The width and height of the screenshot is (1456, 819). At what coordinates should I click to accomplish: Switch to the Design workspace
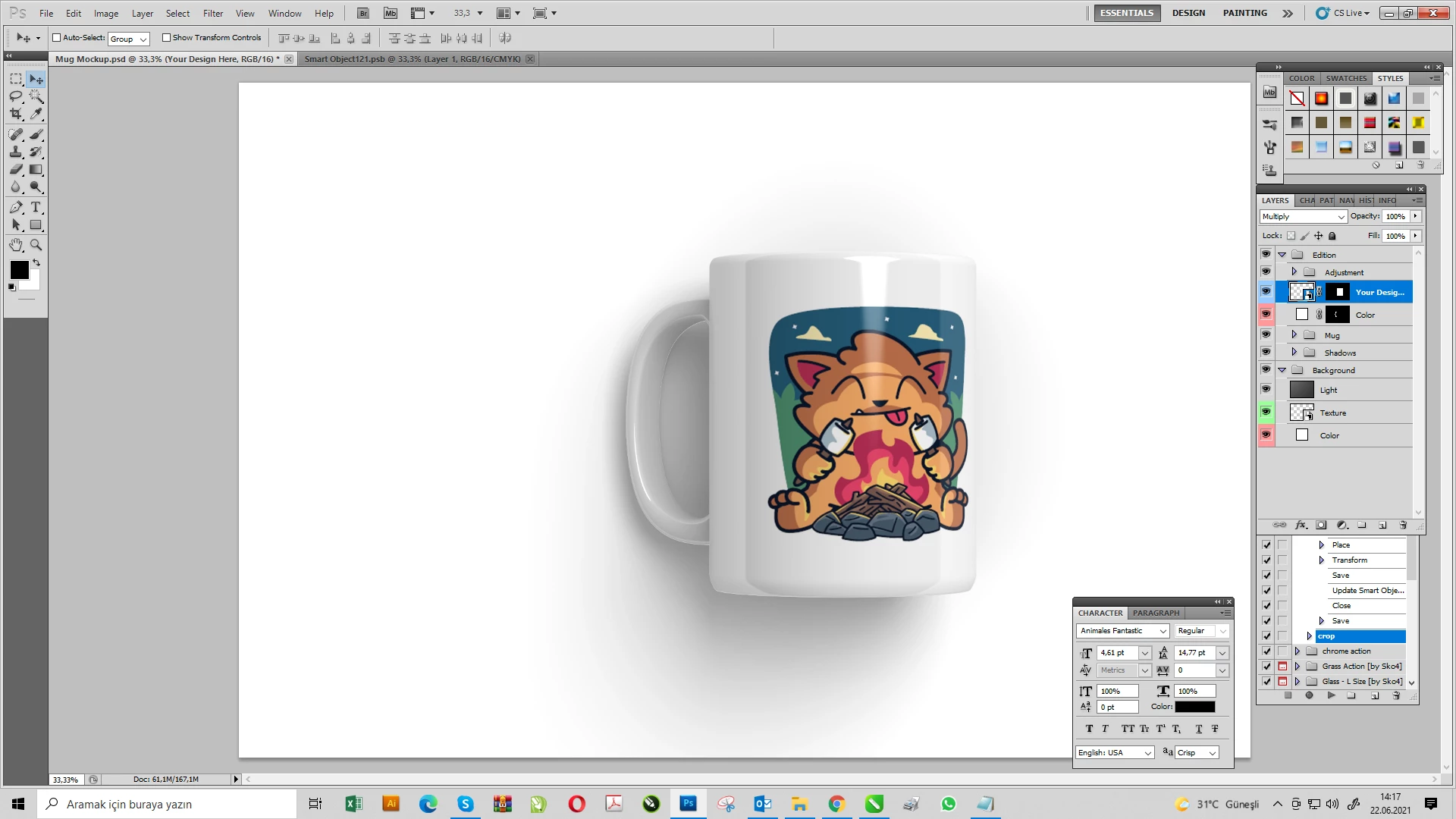1188,13
